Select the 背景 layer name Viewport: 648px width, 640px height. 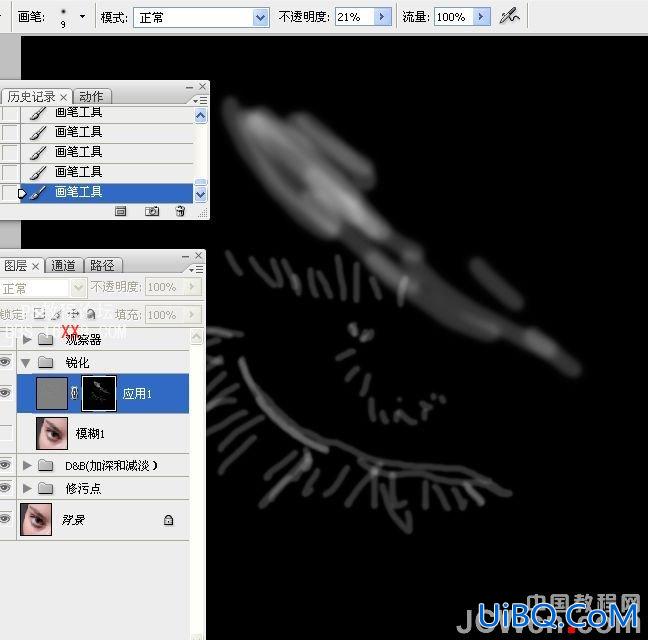[x=73, y=520]
